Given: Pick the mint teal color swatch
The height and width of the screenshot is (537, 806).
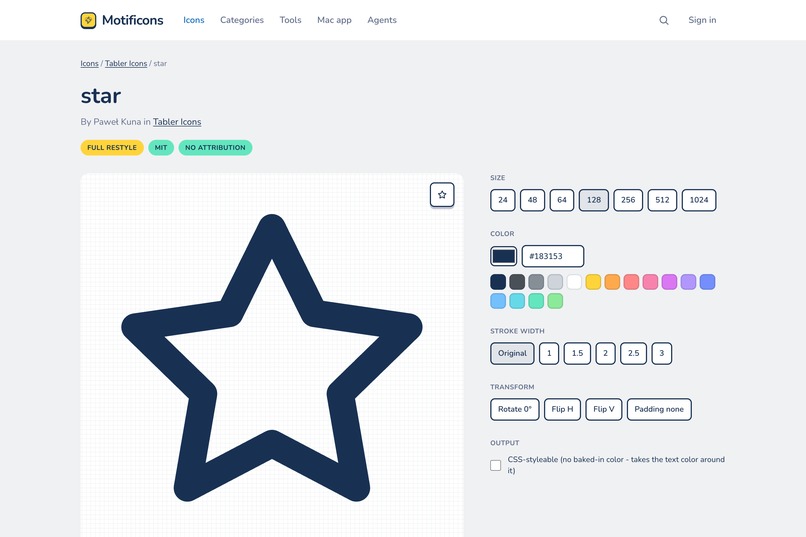Looking at the screenshot, I should tap(536, 301).
